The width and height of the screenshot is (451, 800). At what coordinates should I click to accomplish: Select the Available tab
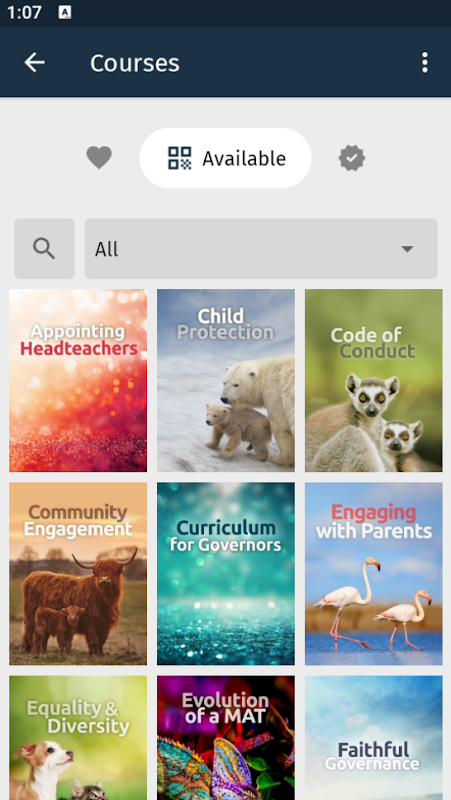(x=226, y=158)
